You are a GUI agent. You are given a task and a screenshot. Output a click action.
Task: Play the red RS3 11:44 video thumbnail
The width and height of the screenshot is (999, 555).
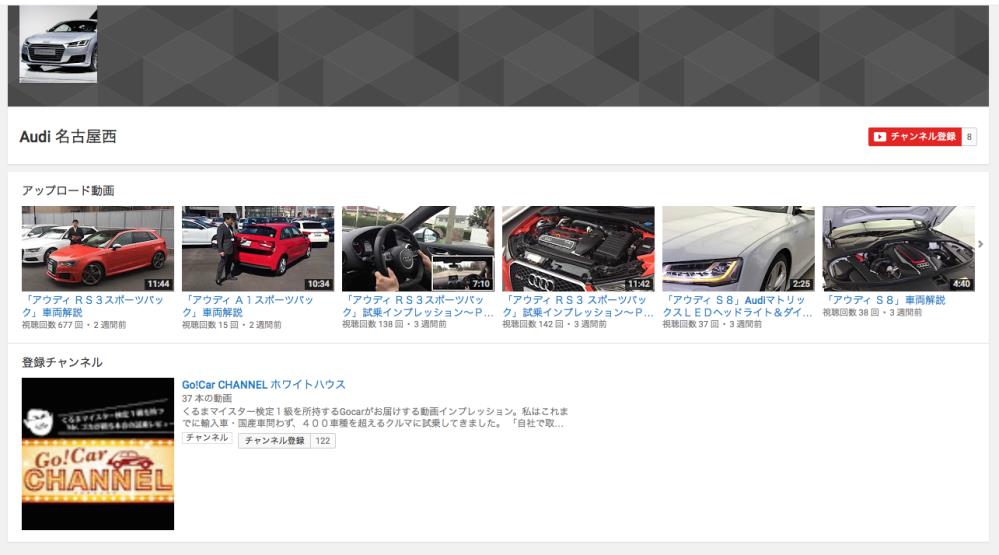[x=97, y=249]
